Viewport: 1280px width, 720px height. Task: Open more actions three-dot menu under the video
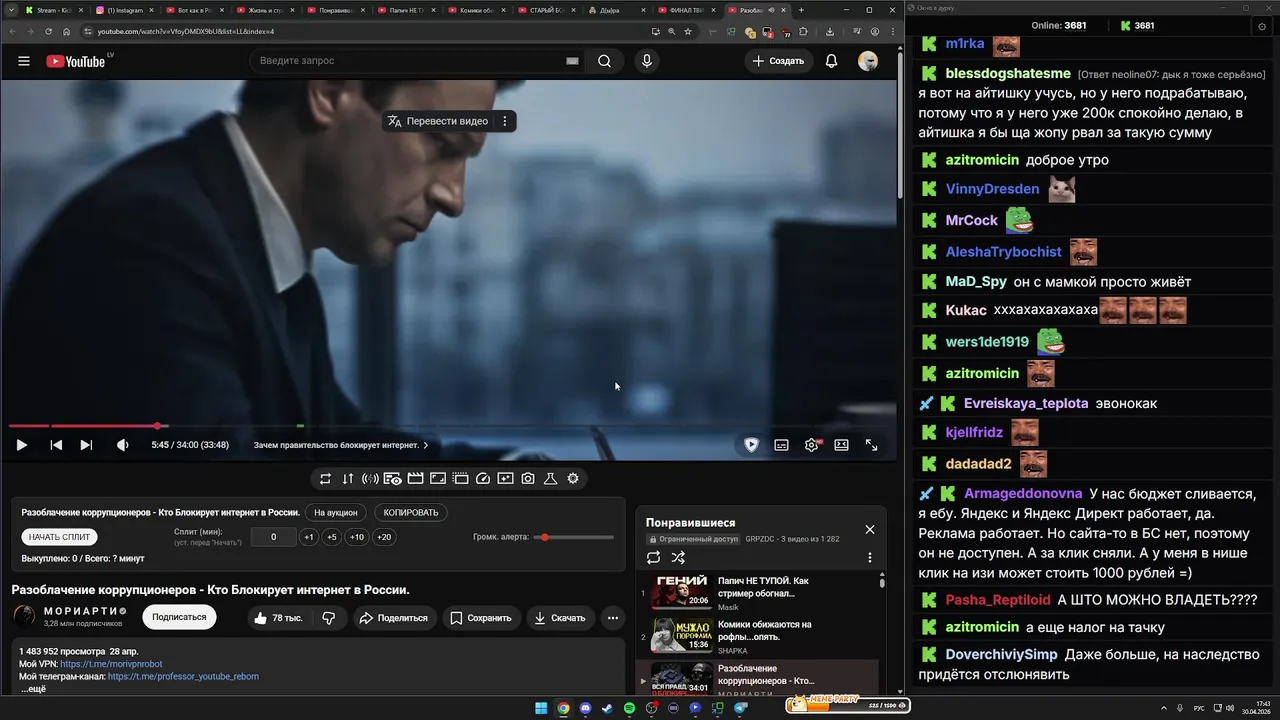[x=612, y=618]
